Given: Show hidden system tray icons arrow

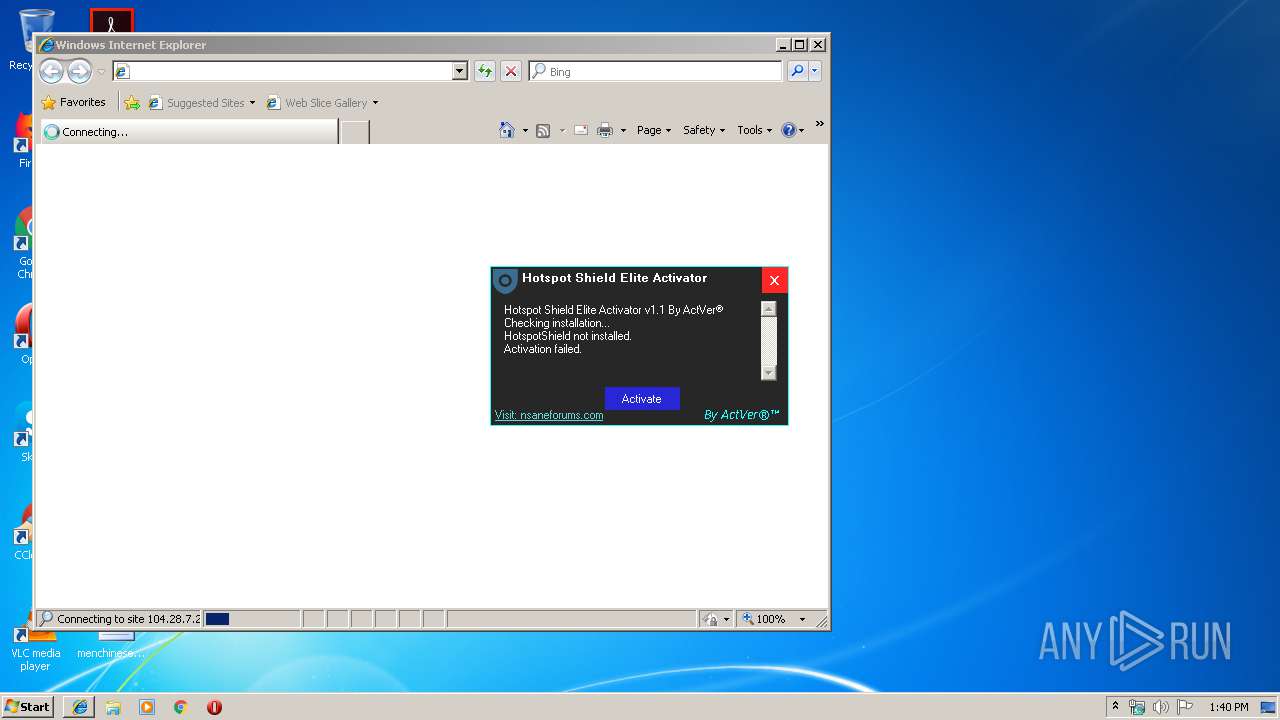Looking at the screenshot, I should coord(1116,706).
